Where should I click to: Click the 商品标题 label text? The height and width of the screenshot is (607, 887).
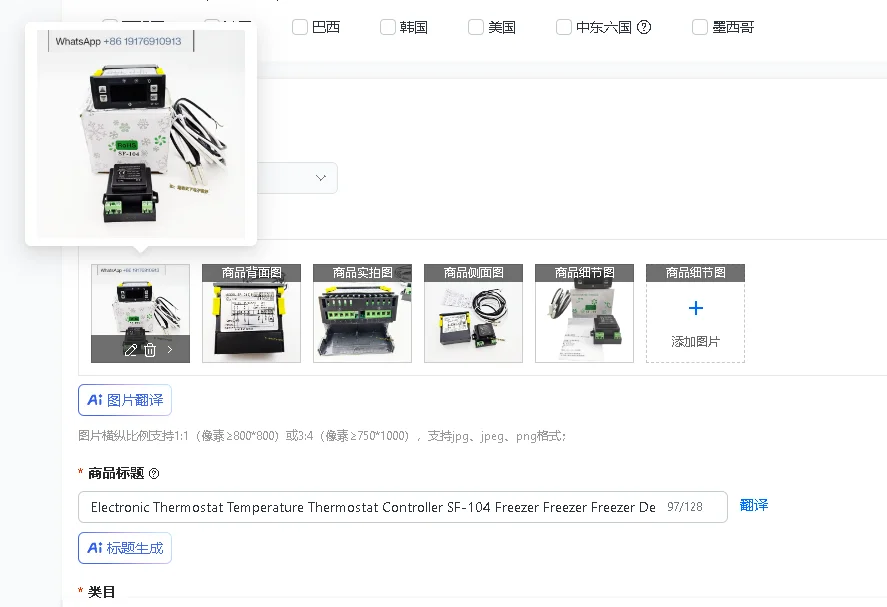point(116,473)
